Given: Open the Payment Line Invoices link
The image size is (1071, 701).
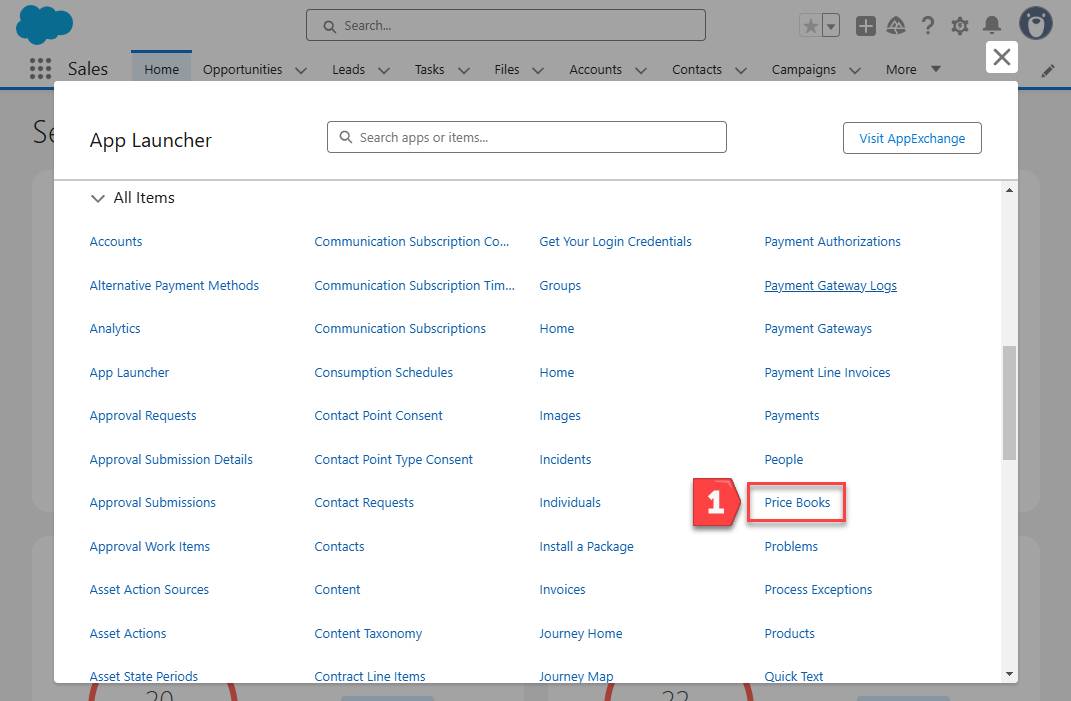Looking at the screenshot, I should 827,372.
